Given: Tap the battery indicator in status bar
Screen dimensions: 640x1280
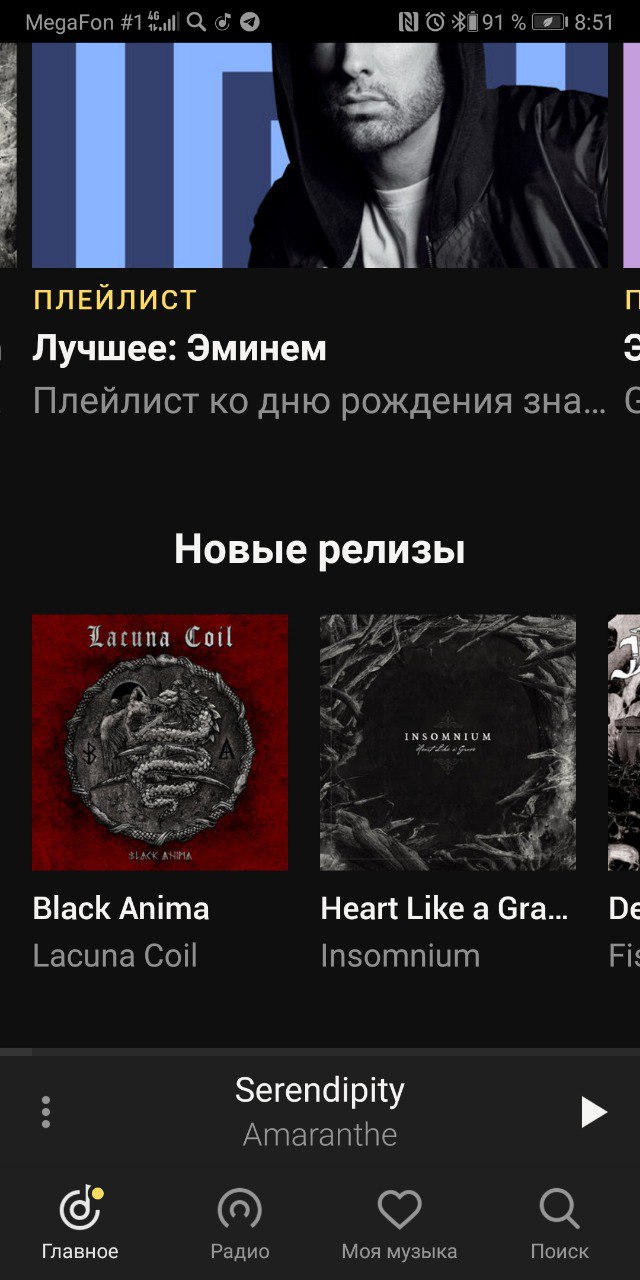Looking at the screenshot, I should [550, 22].
